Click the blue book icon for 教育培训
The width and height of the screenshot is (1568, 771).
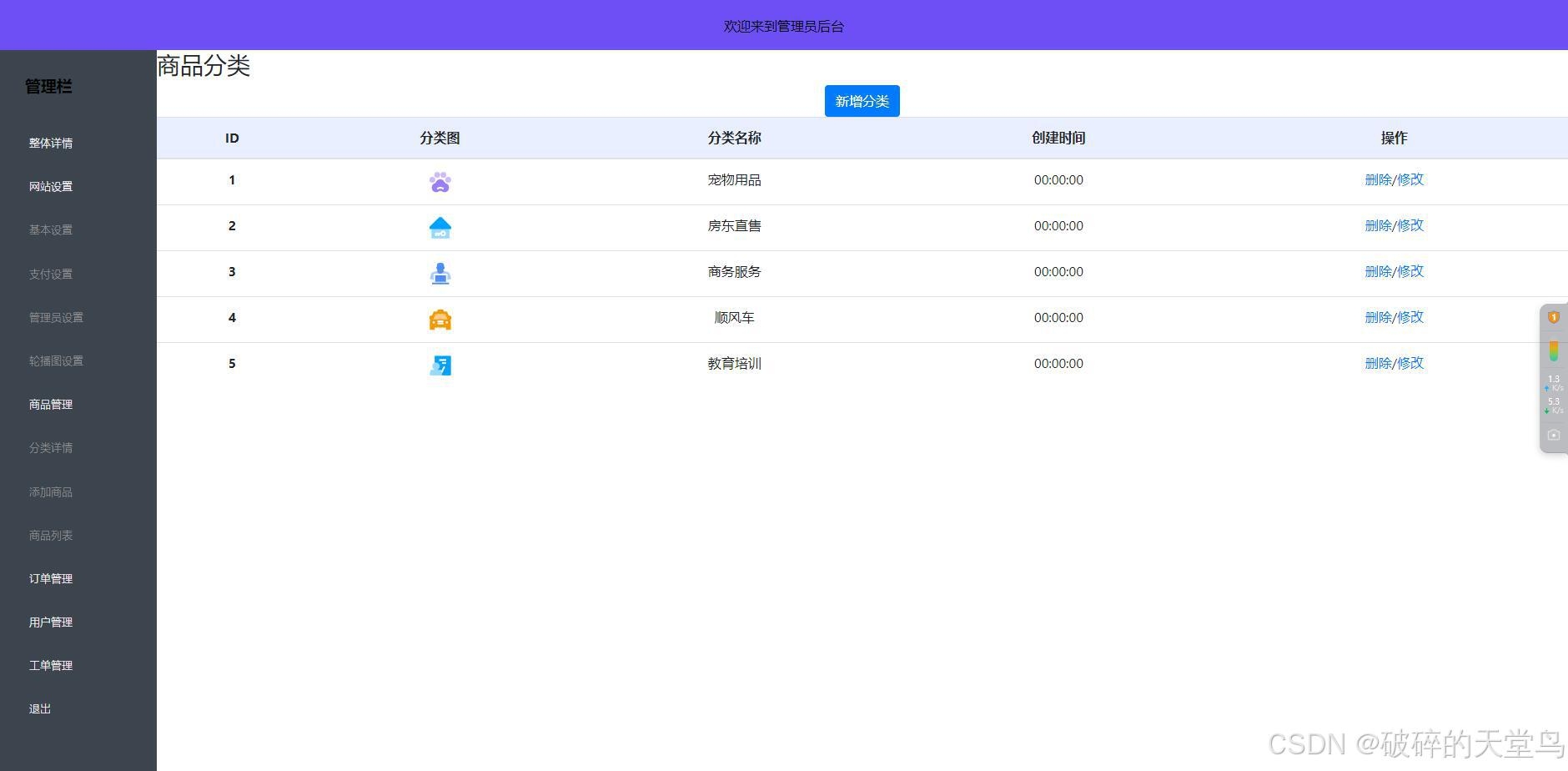pos(440,365)
